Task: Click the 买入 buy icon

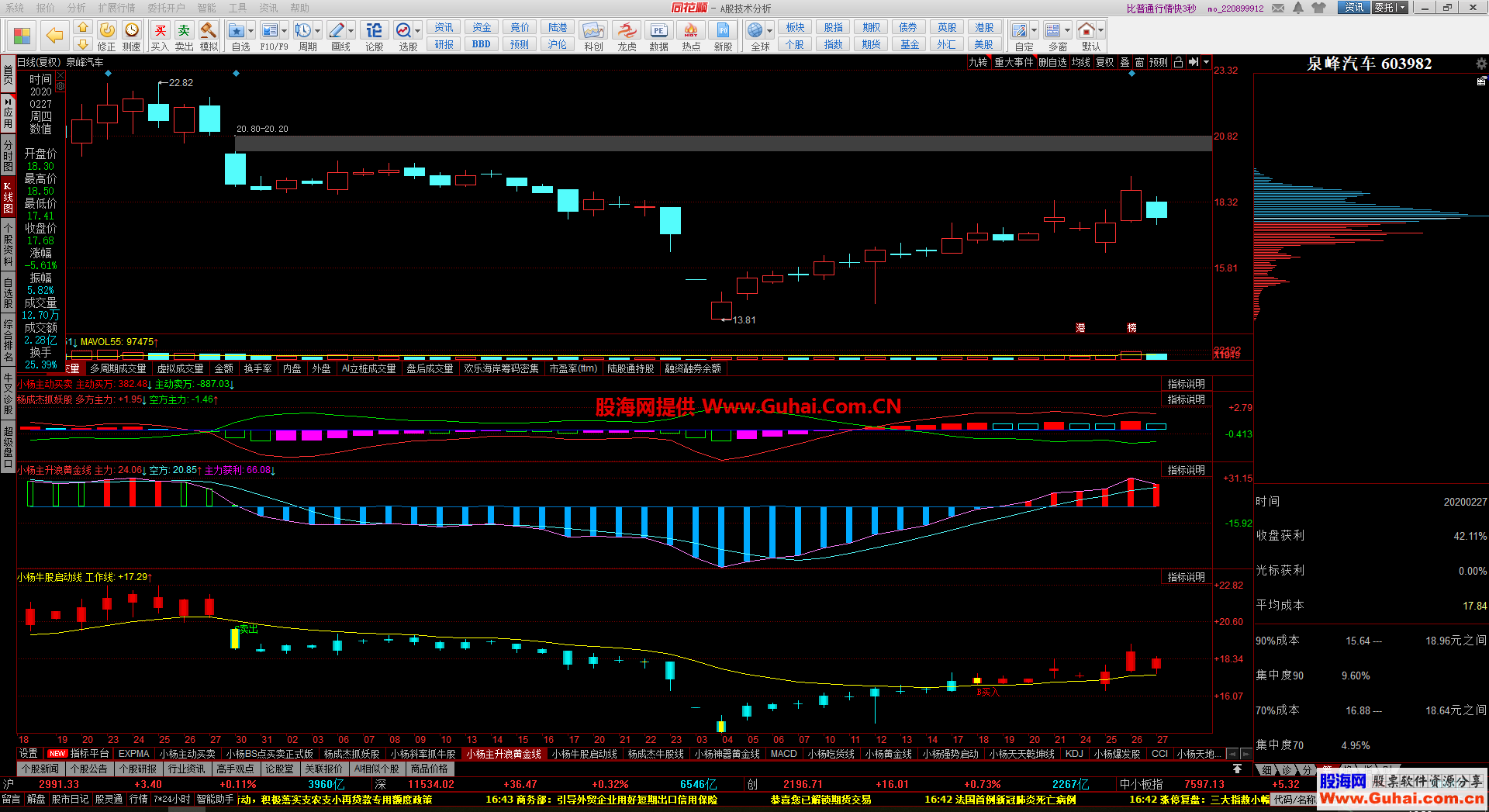Action: point(160,30)
